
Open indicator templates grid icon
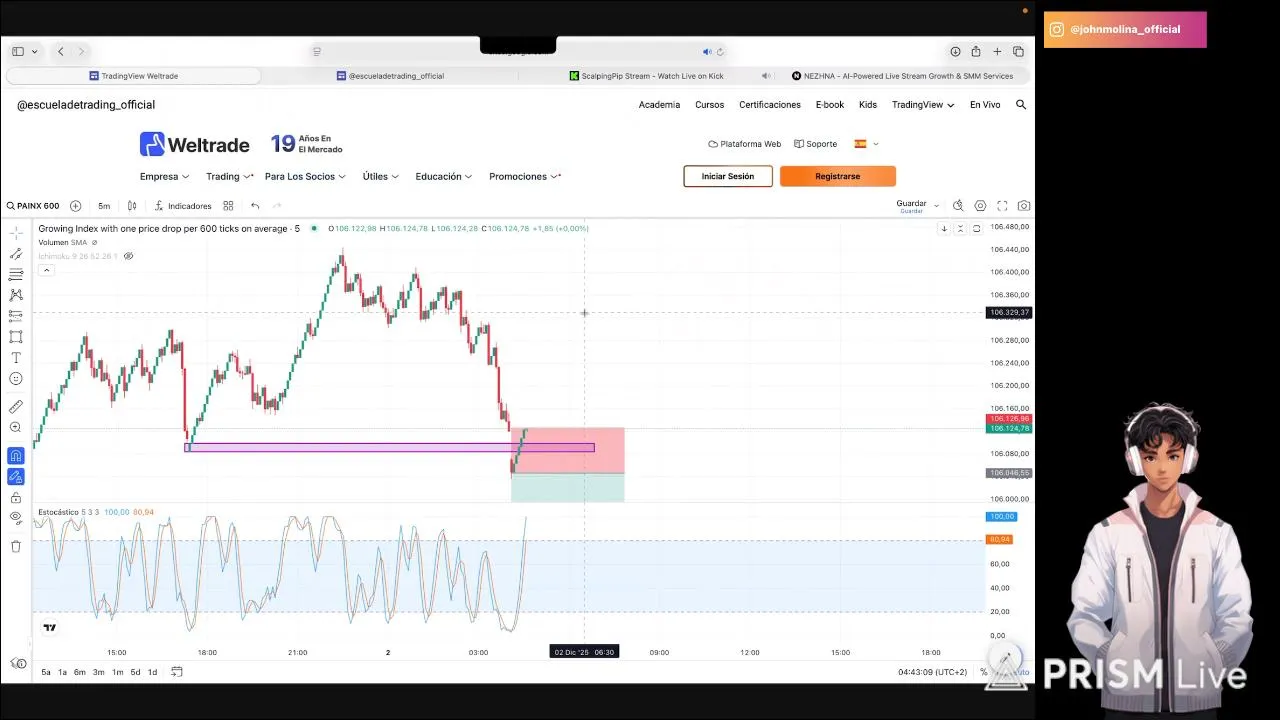pyautogui.click(x=228, y=206)
